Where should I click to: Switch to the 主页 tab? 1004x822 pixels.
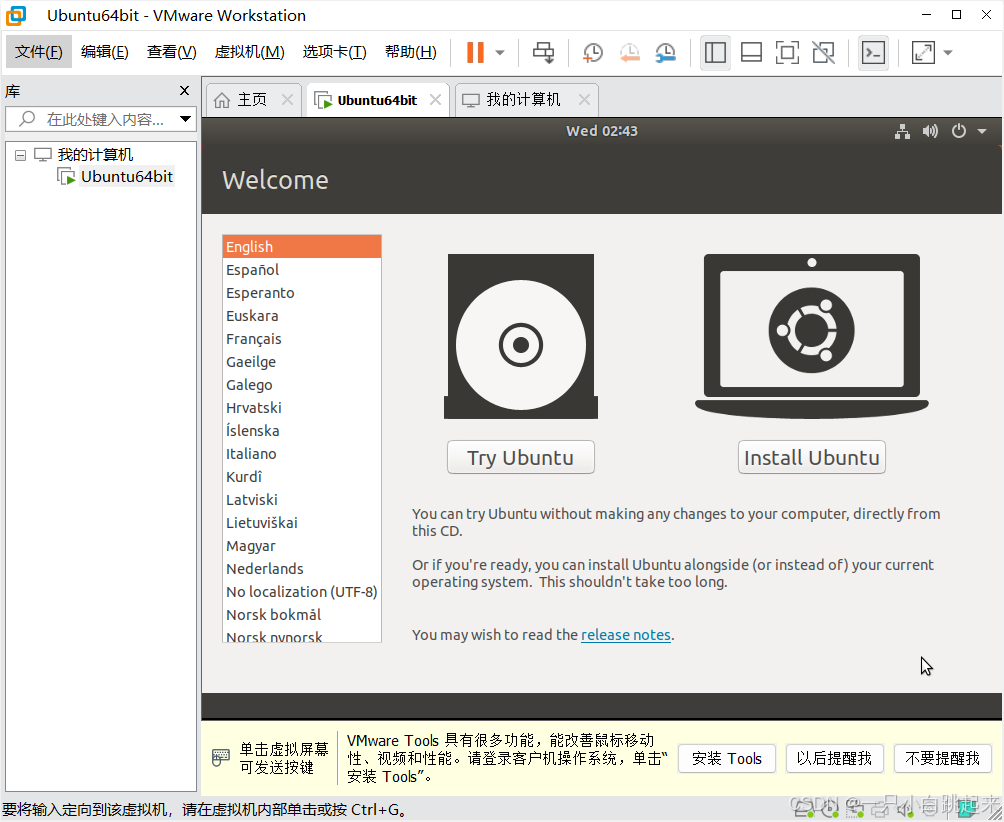click(x=252, y=100)
